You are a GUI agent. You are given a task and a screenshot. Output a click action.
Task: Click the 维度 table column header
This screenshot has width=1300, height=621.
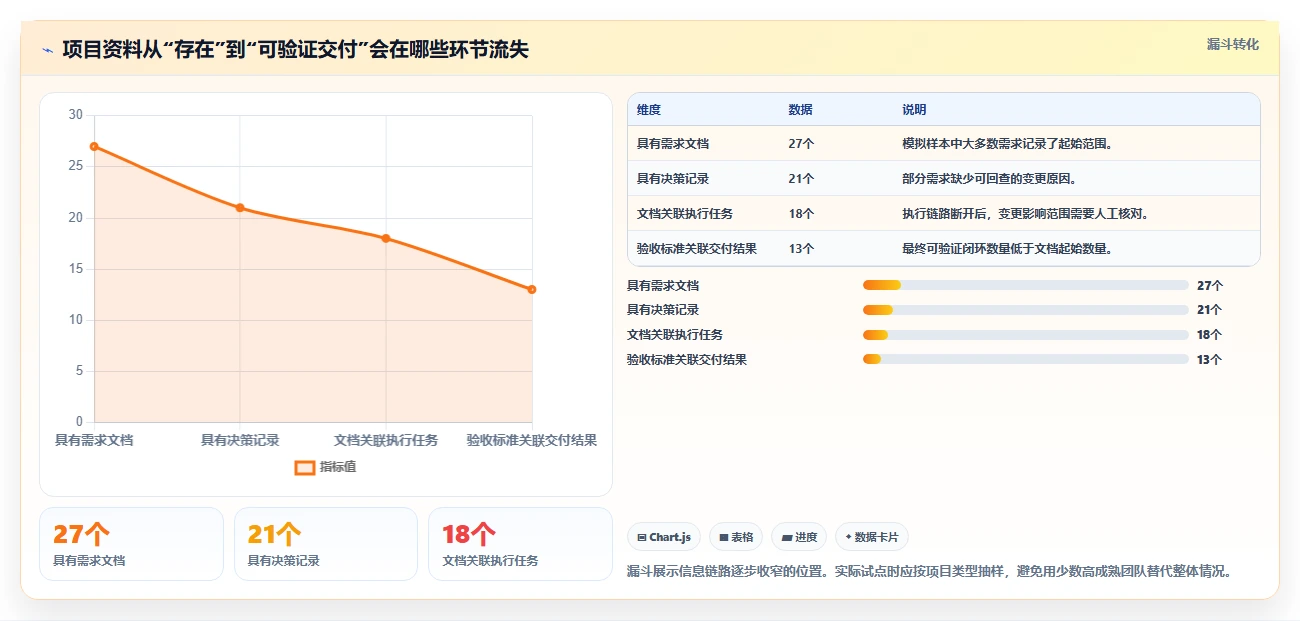649,110
